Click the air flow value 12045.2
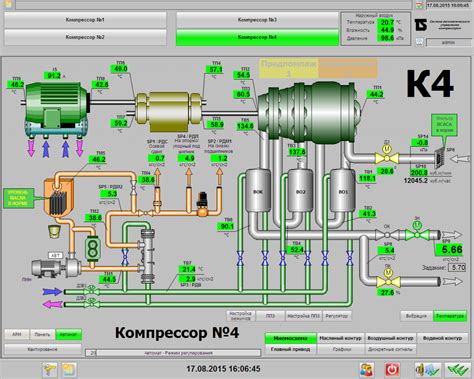Screen dimensions: 474x379 [415, 181]
